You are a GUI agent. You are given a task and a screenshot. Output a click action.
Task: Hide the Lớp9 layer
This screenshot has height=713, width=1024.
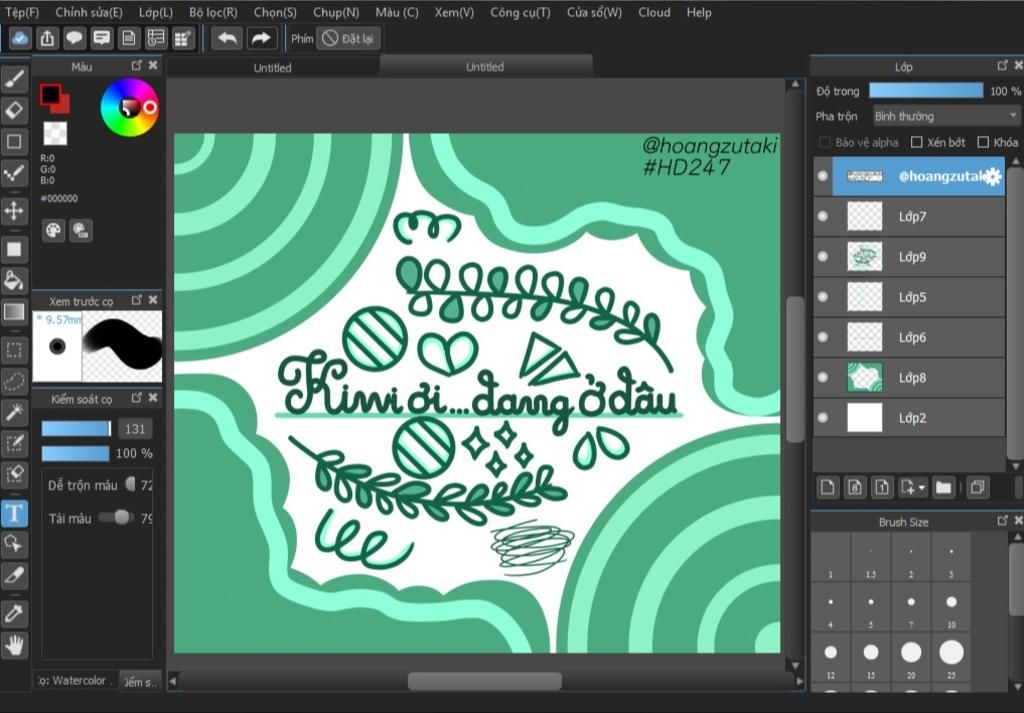tap(823, 257)
